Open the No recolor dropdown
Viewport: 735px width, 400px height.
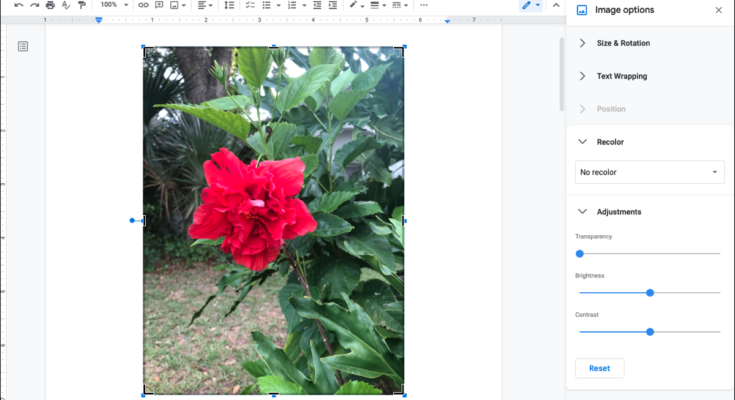(648, 172)
